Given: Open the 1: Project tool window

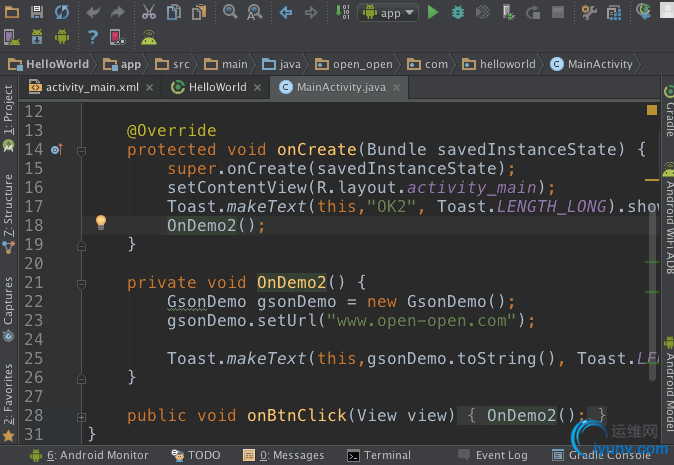Looking at the screenshot, I should pyautogui.click(x=8, y=118).
